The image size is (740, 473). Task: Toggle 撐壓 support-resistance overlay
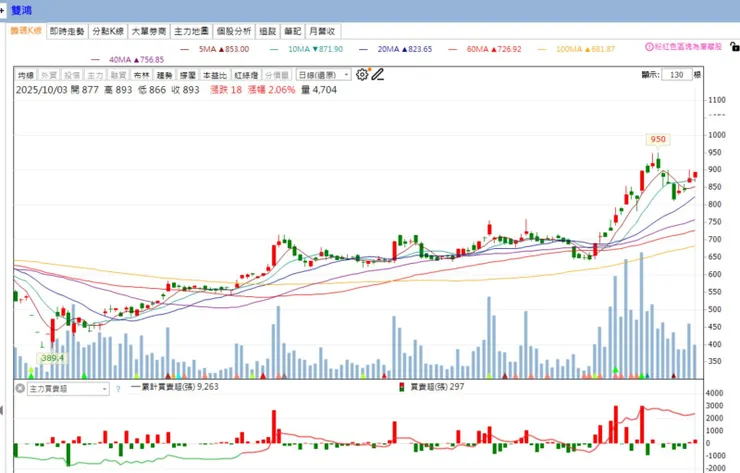187,75
